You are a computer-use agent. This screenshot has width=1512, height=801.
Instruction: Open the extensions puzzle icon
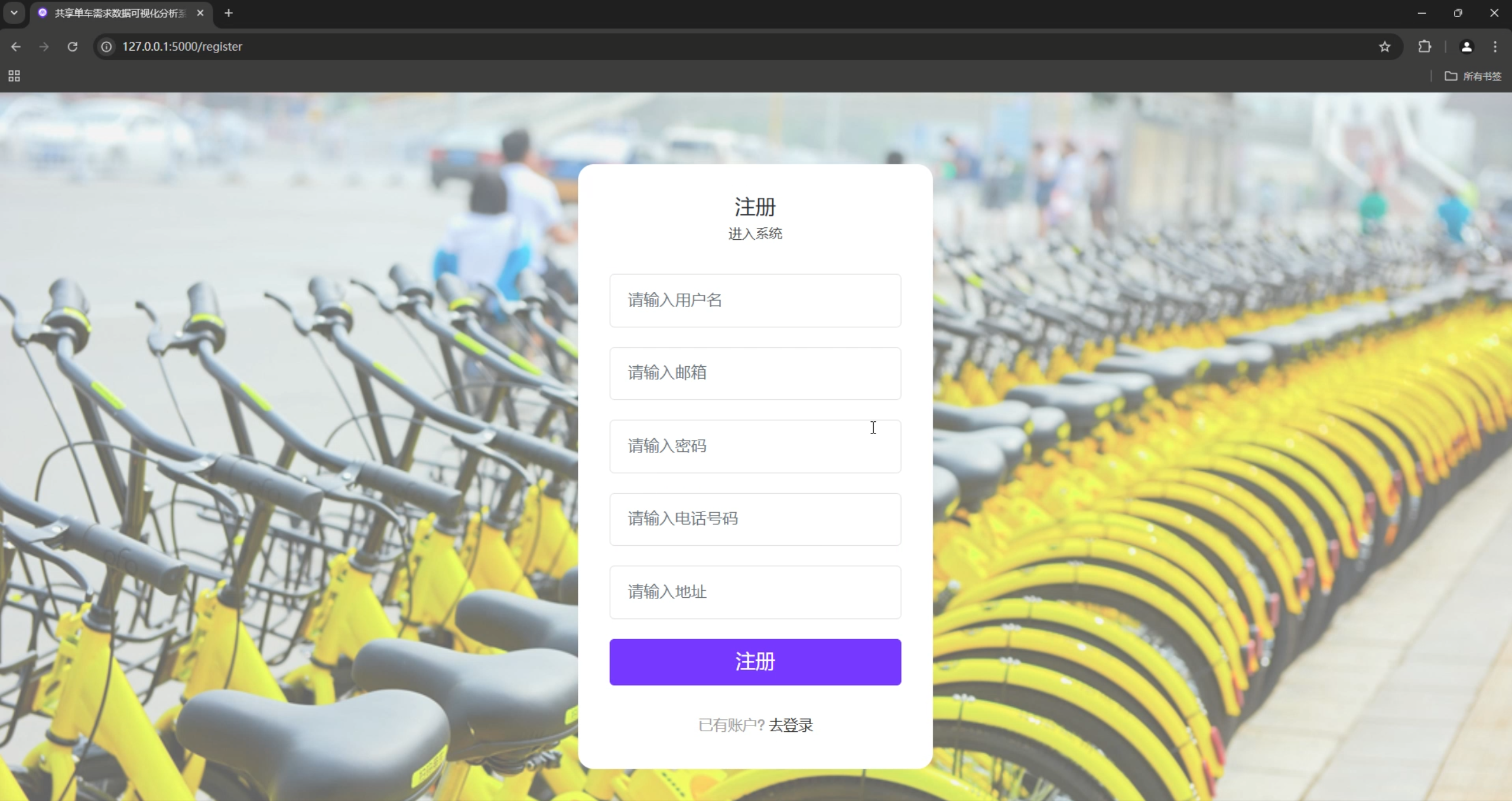1425,47
